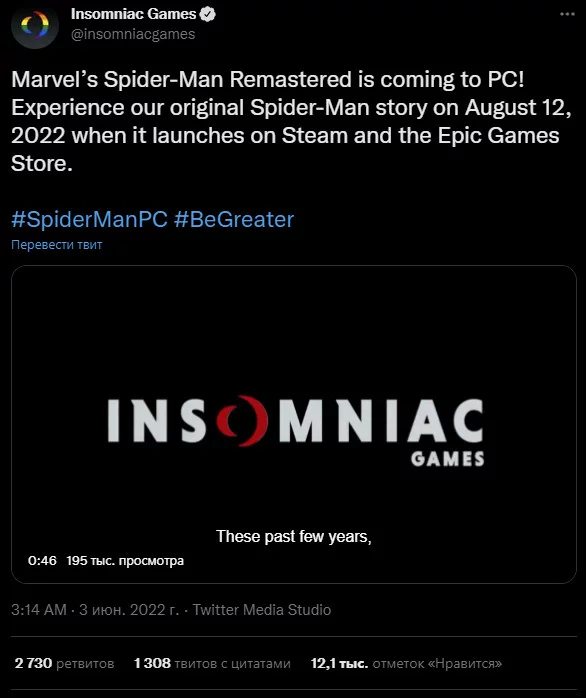Click the verified badge next to Insomniac Games
Viewport: 586px width, 698px height.
point(207,14)
